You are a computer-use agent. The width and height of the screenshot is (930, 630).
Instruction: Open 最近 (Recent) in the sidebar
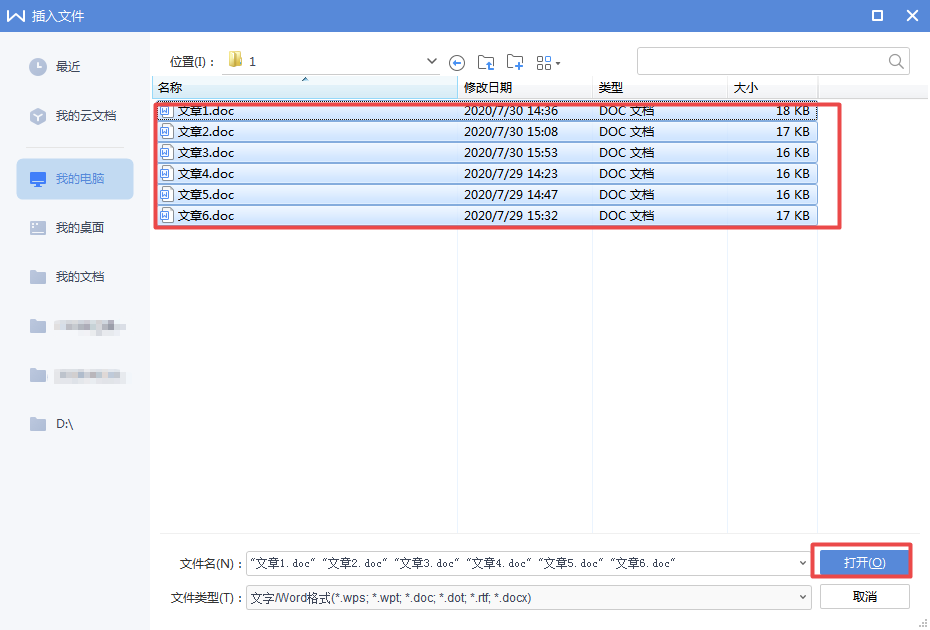[68, 67]
